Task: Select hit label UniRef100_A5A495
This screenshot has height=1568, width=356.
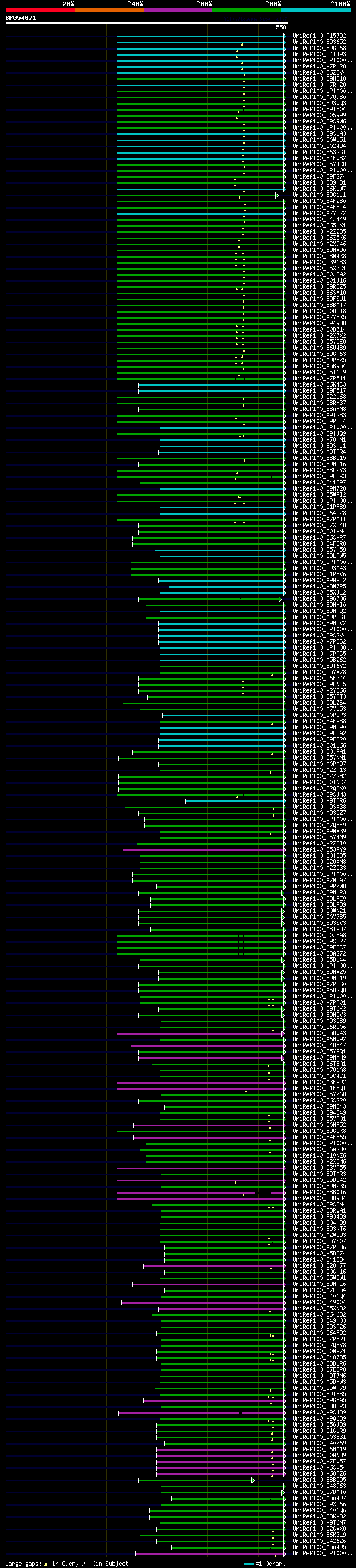Action: coord(319,1547)
